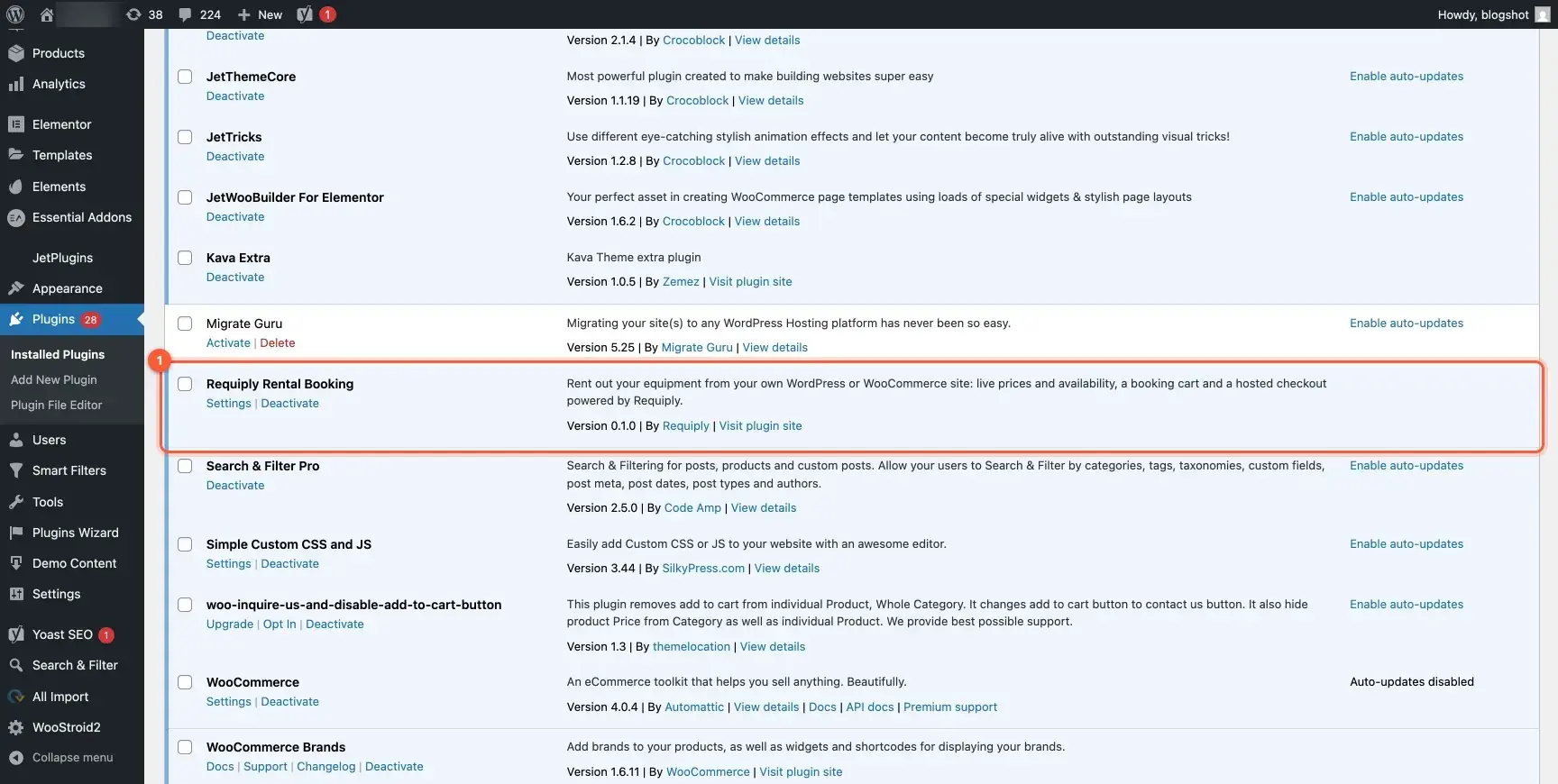Open Plugin File Editor submenu item
Viewport: 1558px width, 784px height.
(x=57, y=405)
